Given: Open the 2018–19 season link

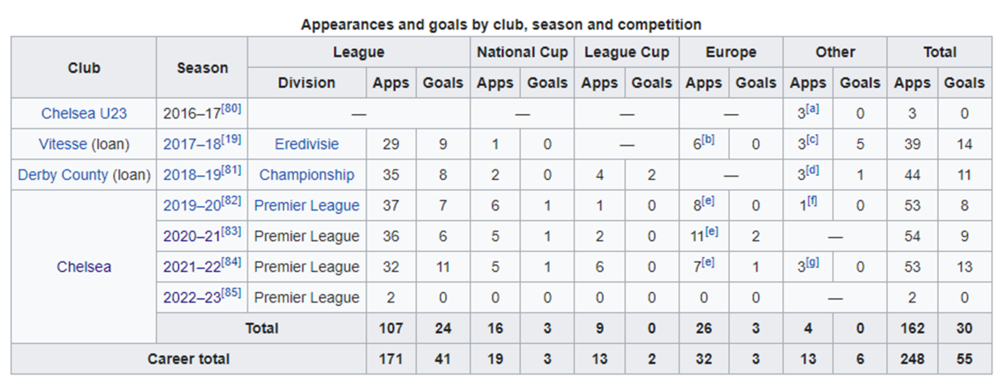Looking at the screenshot, I should click(192, 175).
